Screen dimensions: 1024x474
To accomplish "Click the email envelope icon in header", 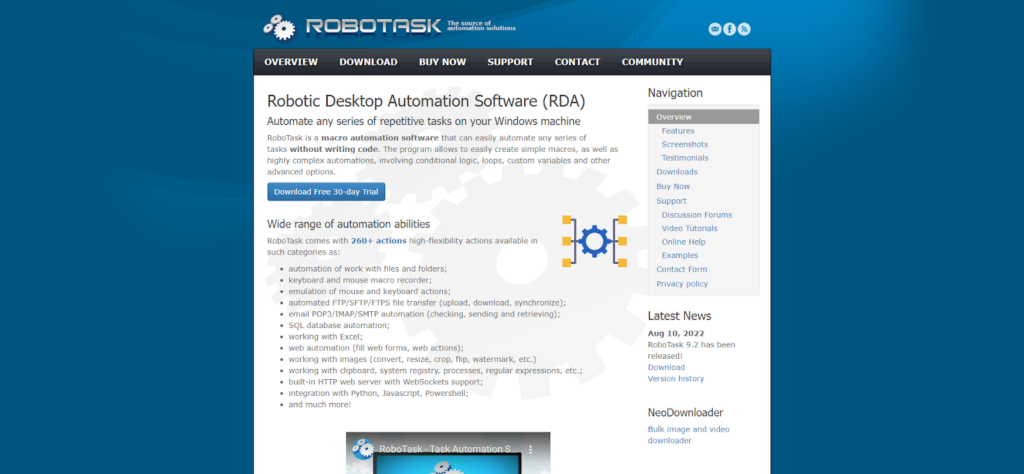I will pyautogui.click(x=715, y=29).
